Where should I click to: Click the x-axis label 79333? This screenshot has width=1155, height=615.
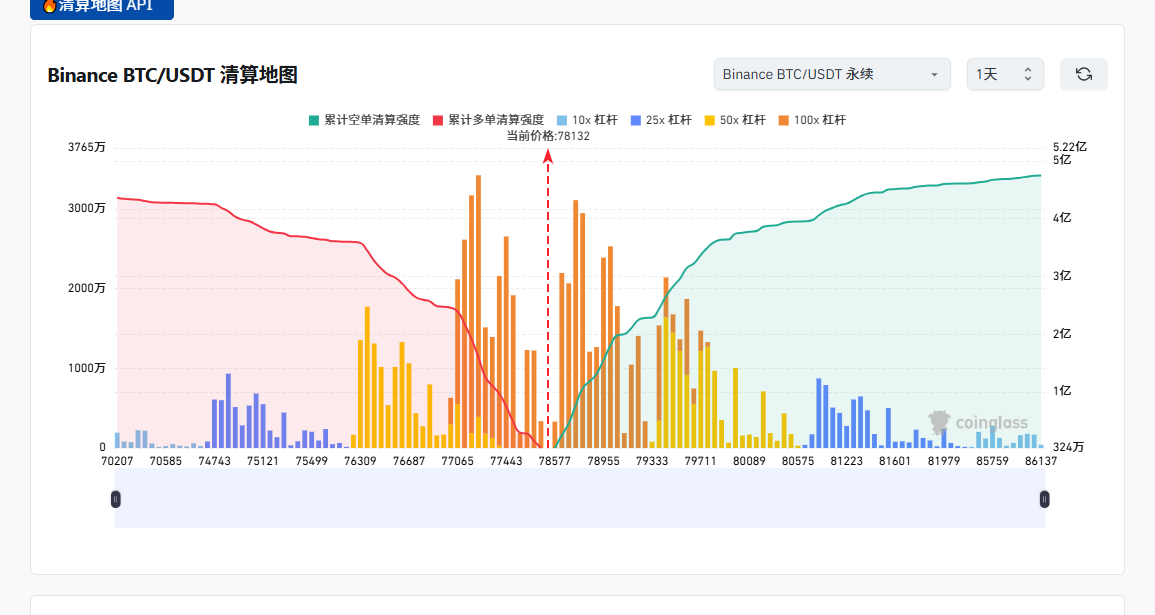point(652,461)
